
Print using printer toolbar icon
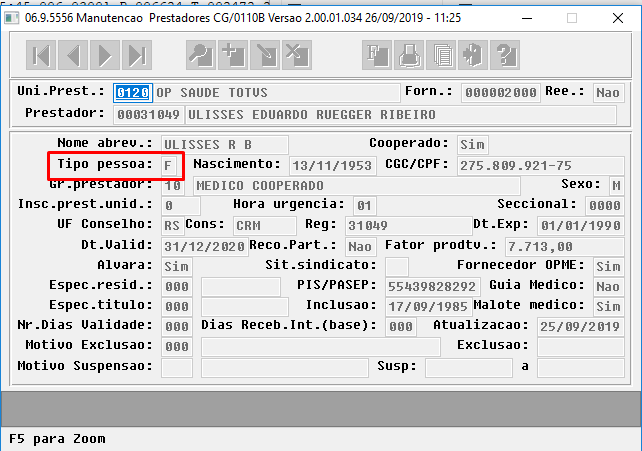(x=409, y=55)
